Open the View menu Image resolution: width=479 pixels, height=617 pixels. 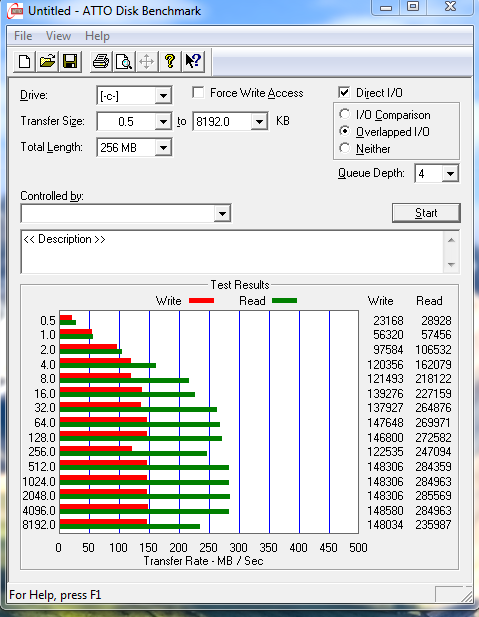(58, 36)
